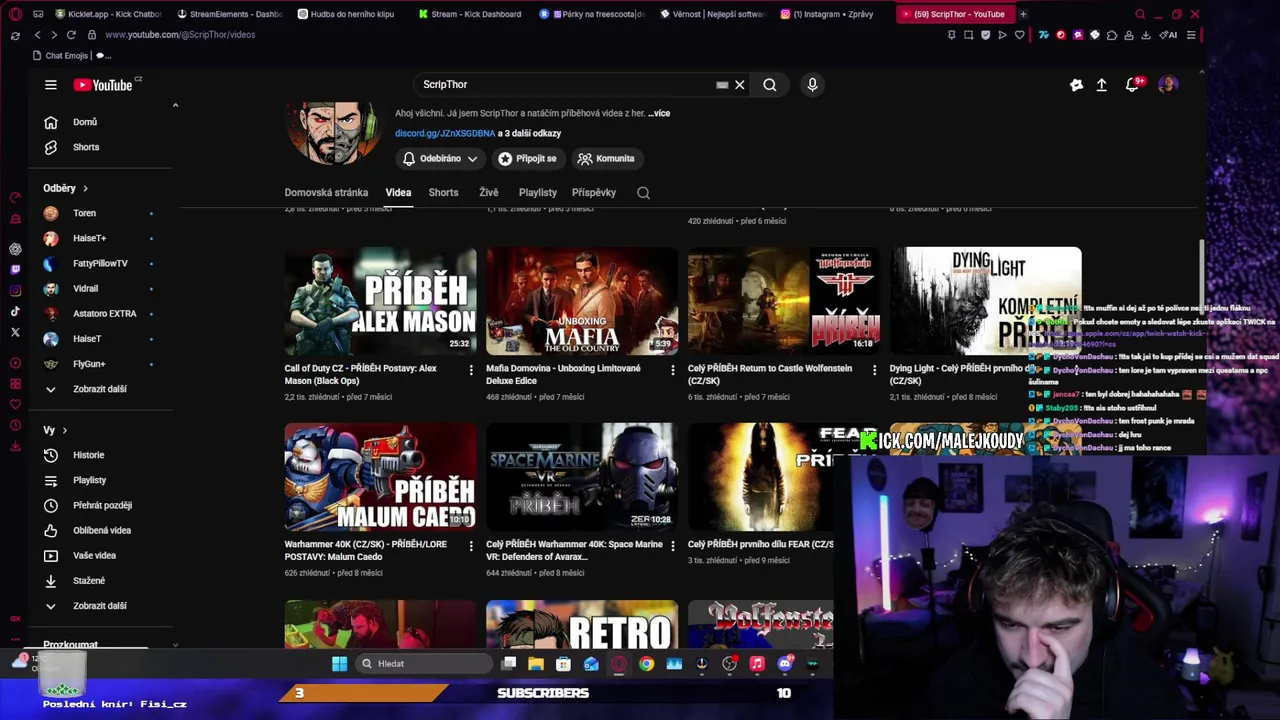Image resolution: width=1280 pixels, height=720 pixels.
Task: Switch to the channel Shorts tab
Action: tap(443, 192)
